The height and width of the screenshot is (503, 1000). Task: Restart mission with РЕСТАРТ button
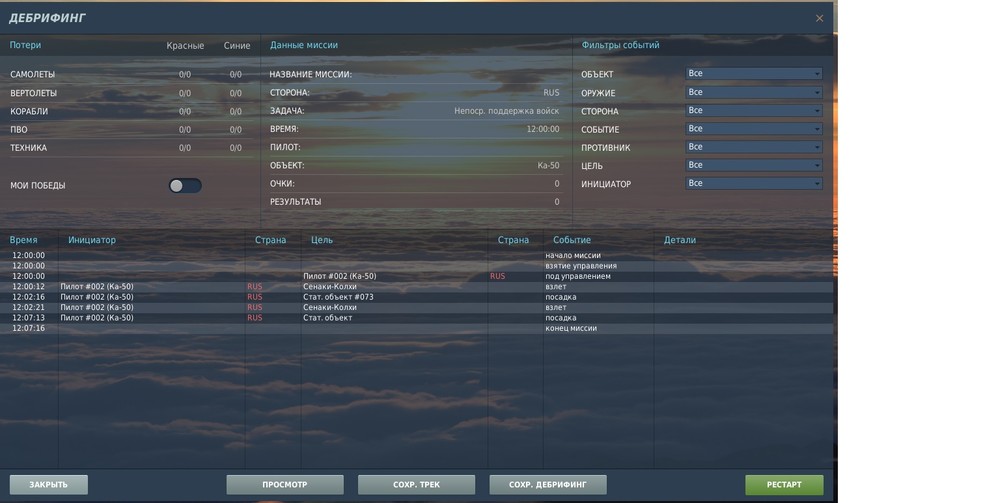tap(784, 485)
